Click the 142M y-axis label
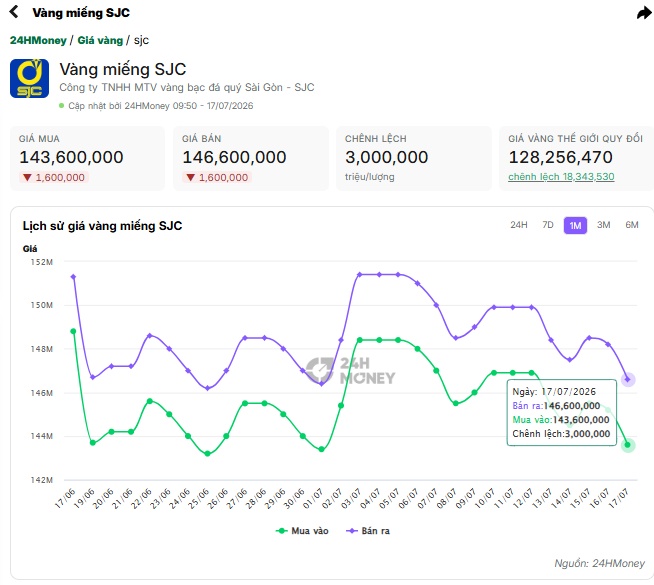The width and height of the screenshot is (654, 585). pyautogui.click(x=42, y=480)
